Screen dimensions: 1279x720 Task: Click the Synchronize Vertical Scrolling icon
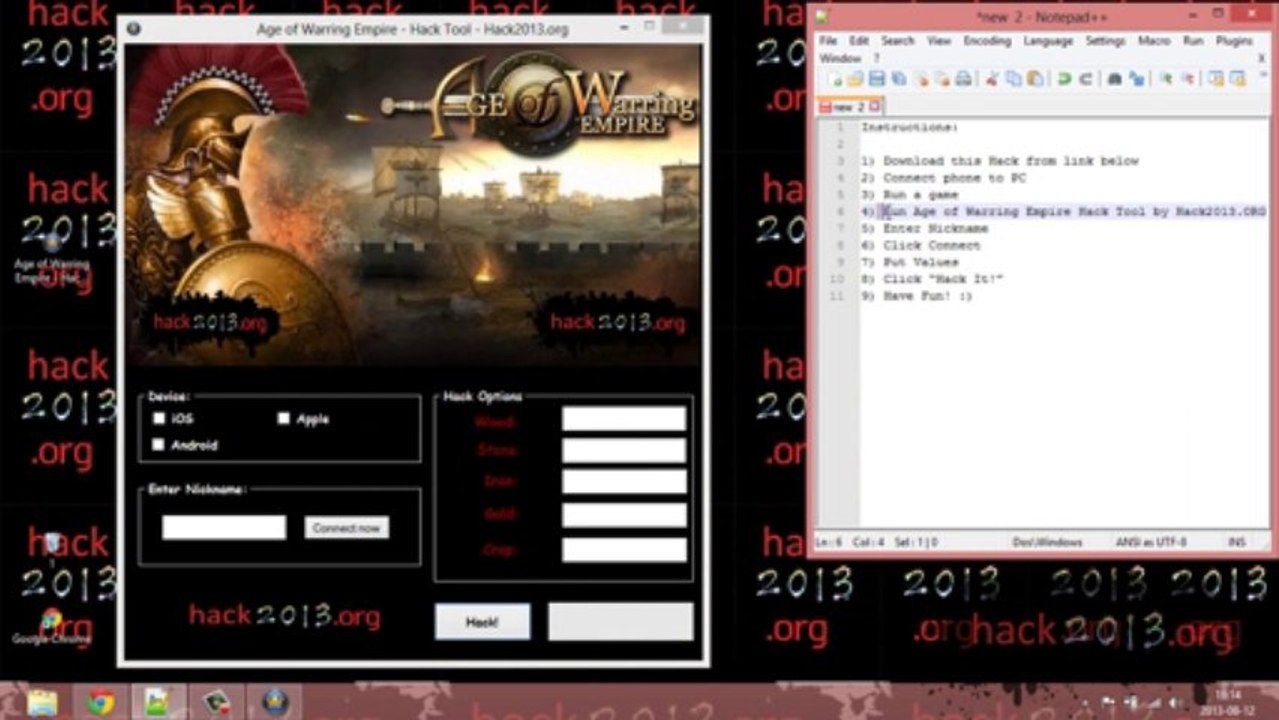(1215, 79)
